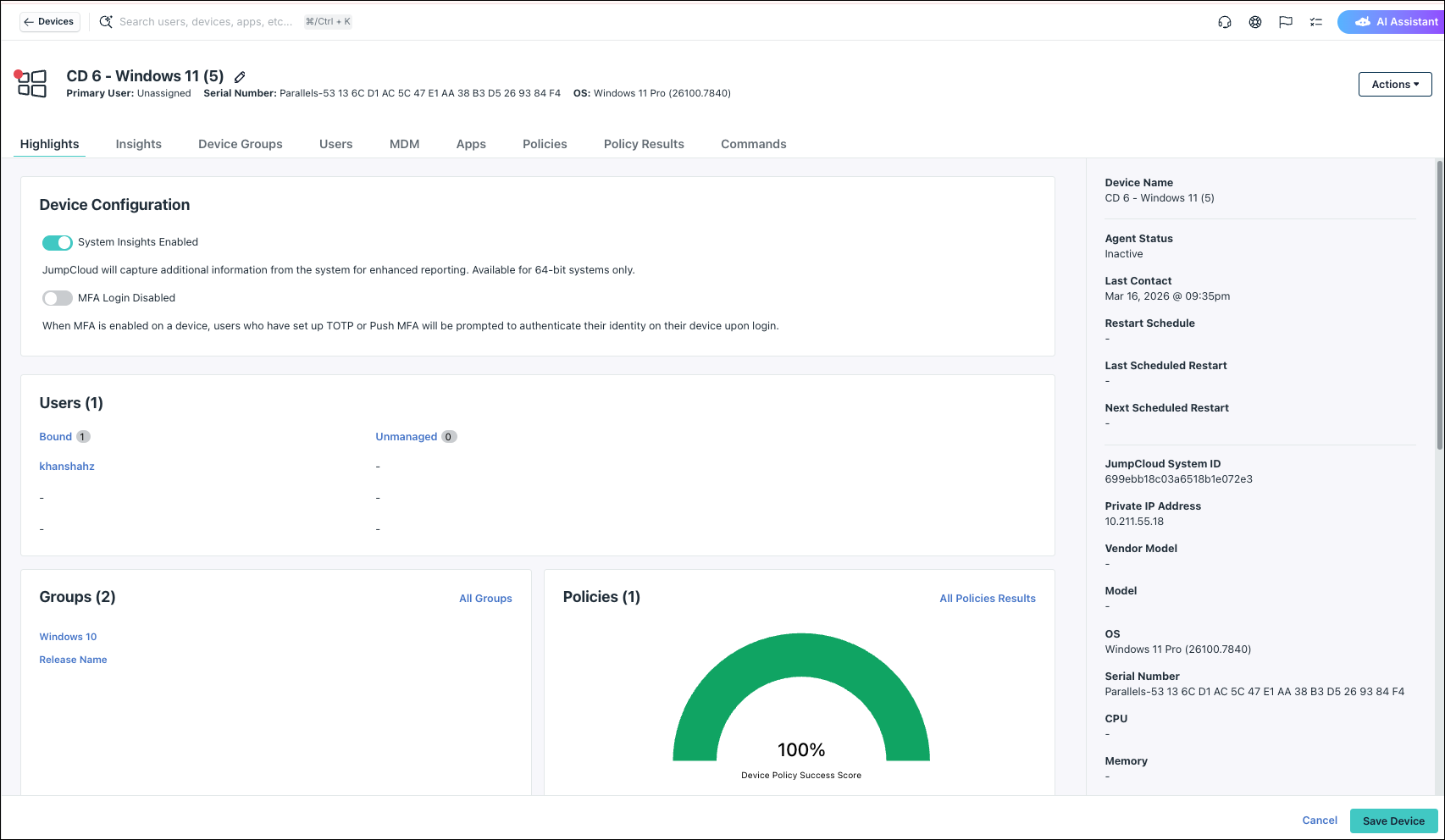Open the All Groups link
The image size is (1445, 840).
(485, 599)
